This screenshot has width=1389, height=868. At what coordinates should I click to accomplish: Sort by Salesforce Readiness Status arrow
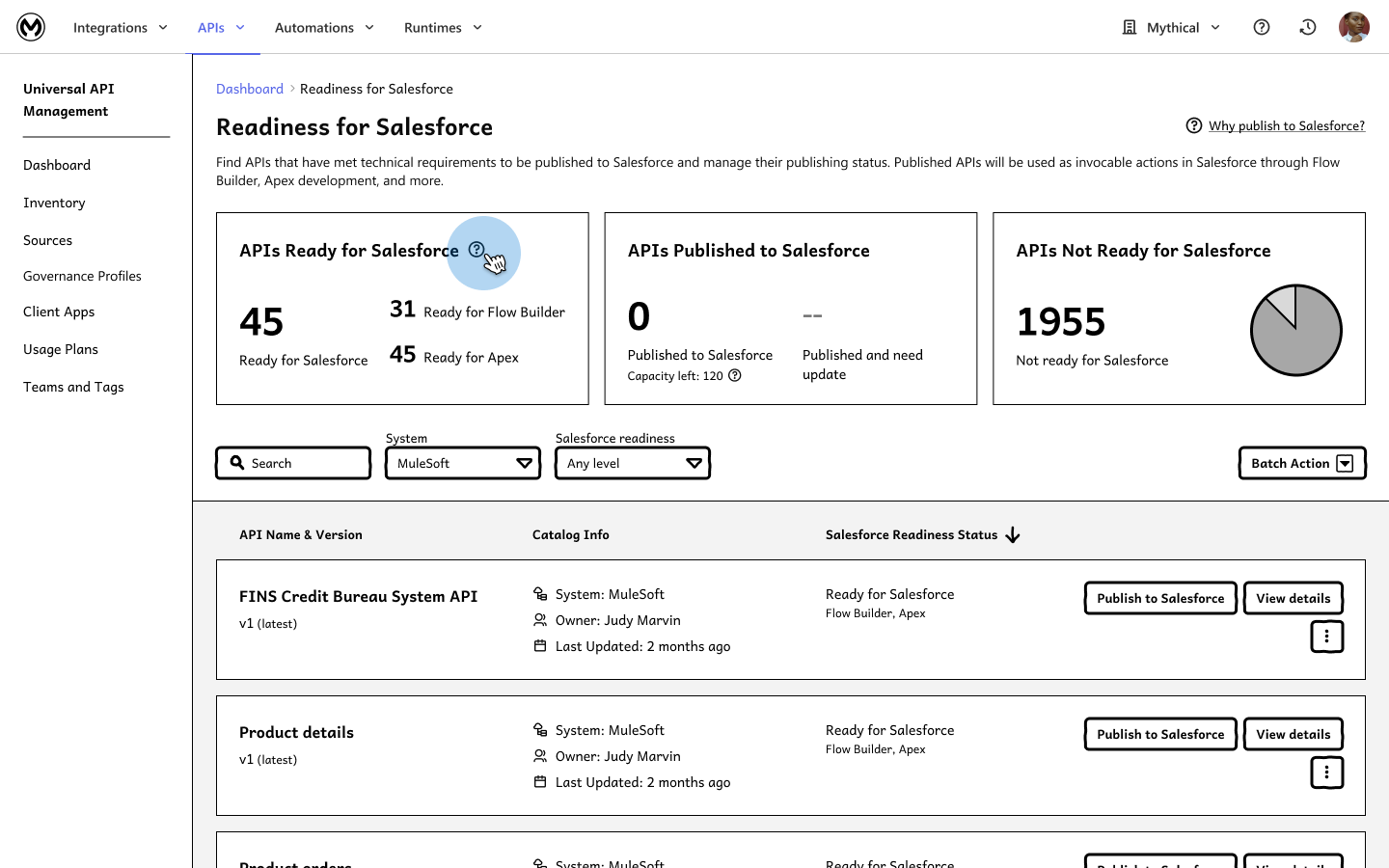(x=1013, y=535)
